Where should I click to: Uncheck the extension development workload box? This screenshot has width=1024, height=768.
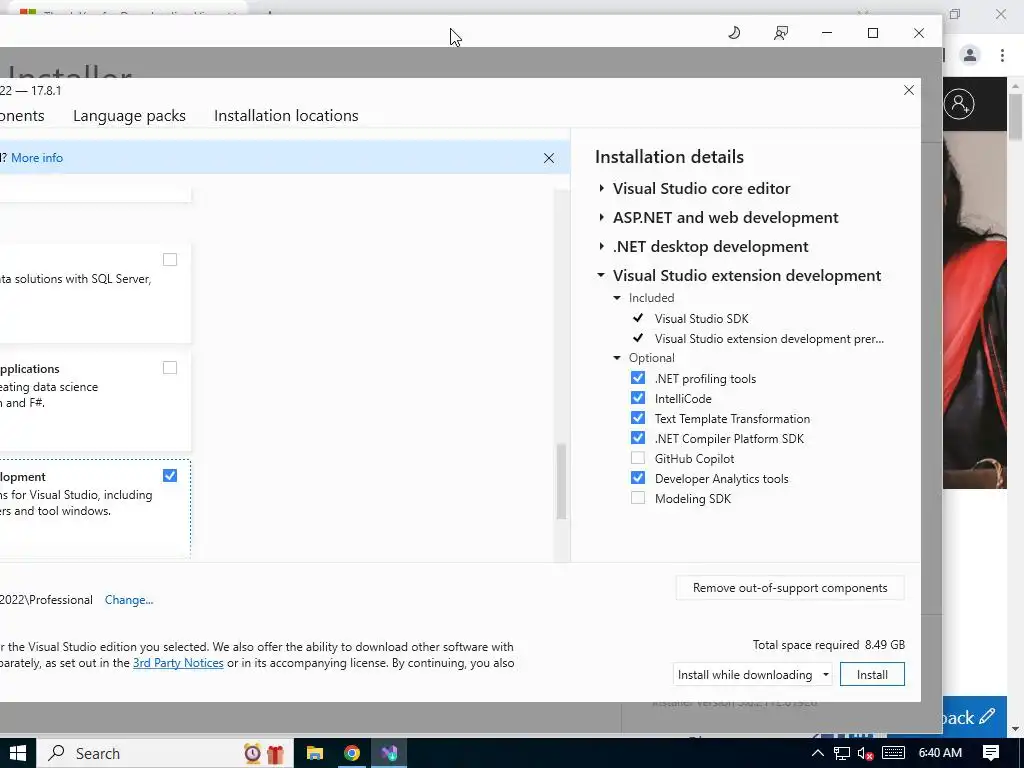(x=170, y=475)
